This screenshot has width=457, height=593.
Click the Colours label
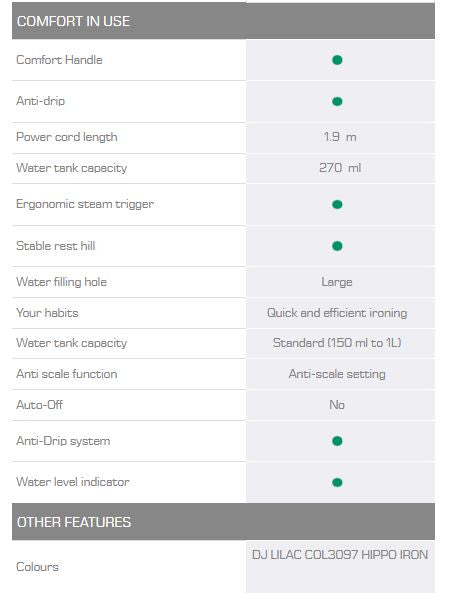click(x=37, y=567)
